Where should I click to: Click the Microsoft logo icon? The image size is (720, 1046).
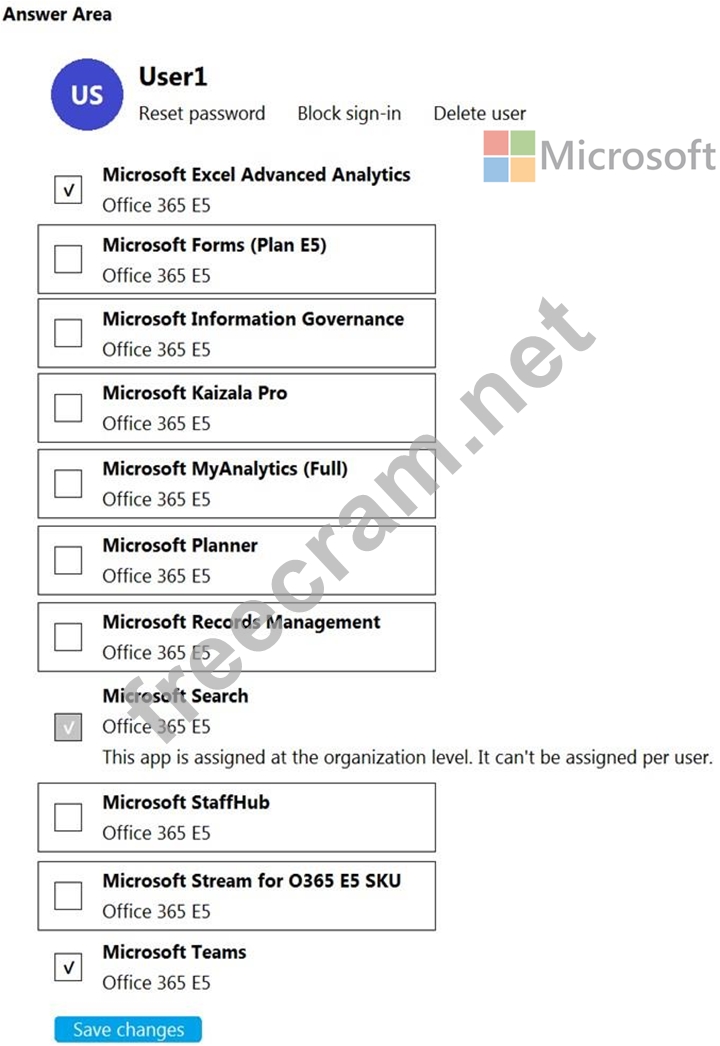coord(509,156)
